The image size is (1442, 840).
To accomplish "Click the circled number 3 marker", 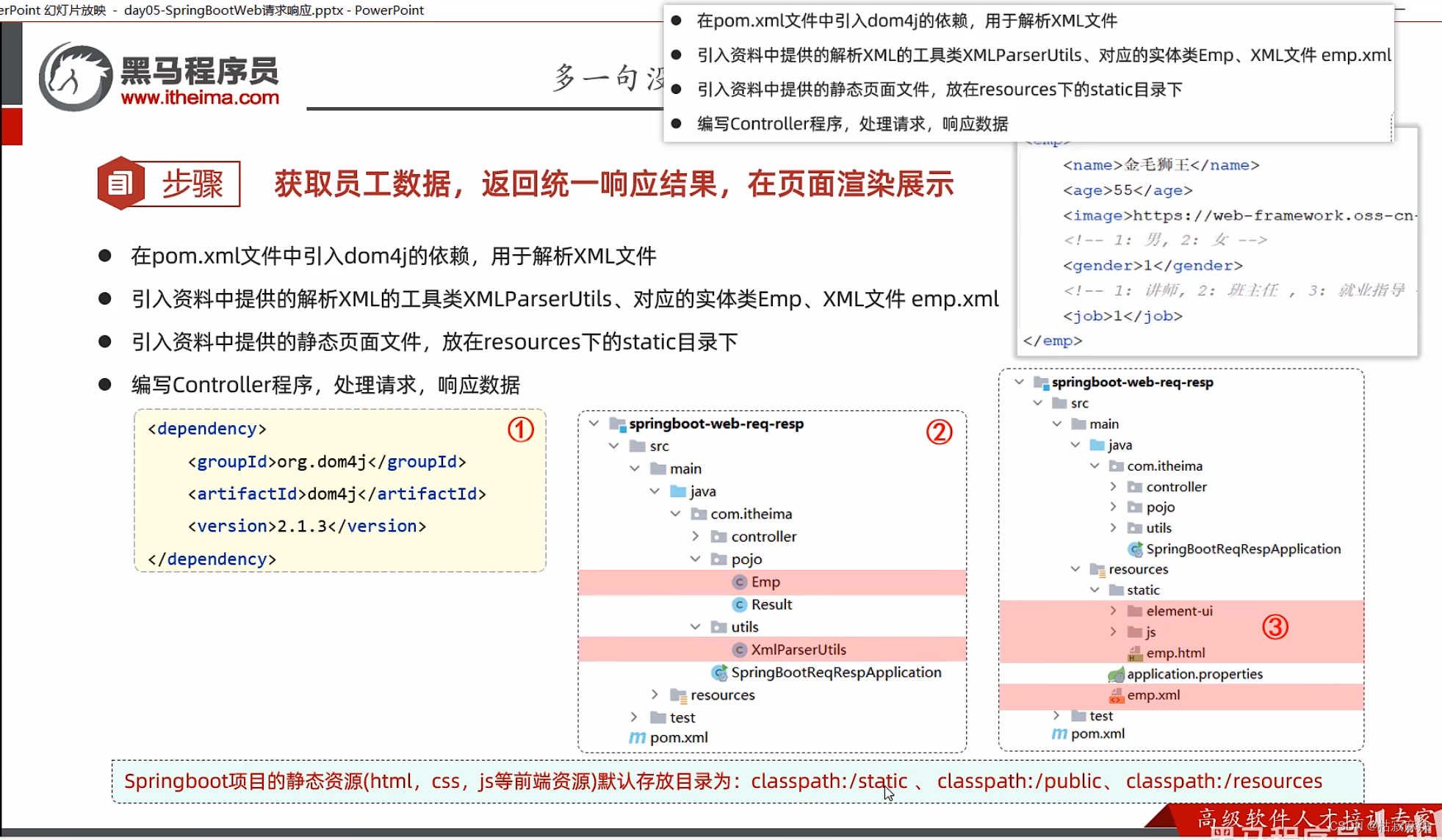I will pos(1275,627).
